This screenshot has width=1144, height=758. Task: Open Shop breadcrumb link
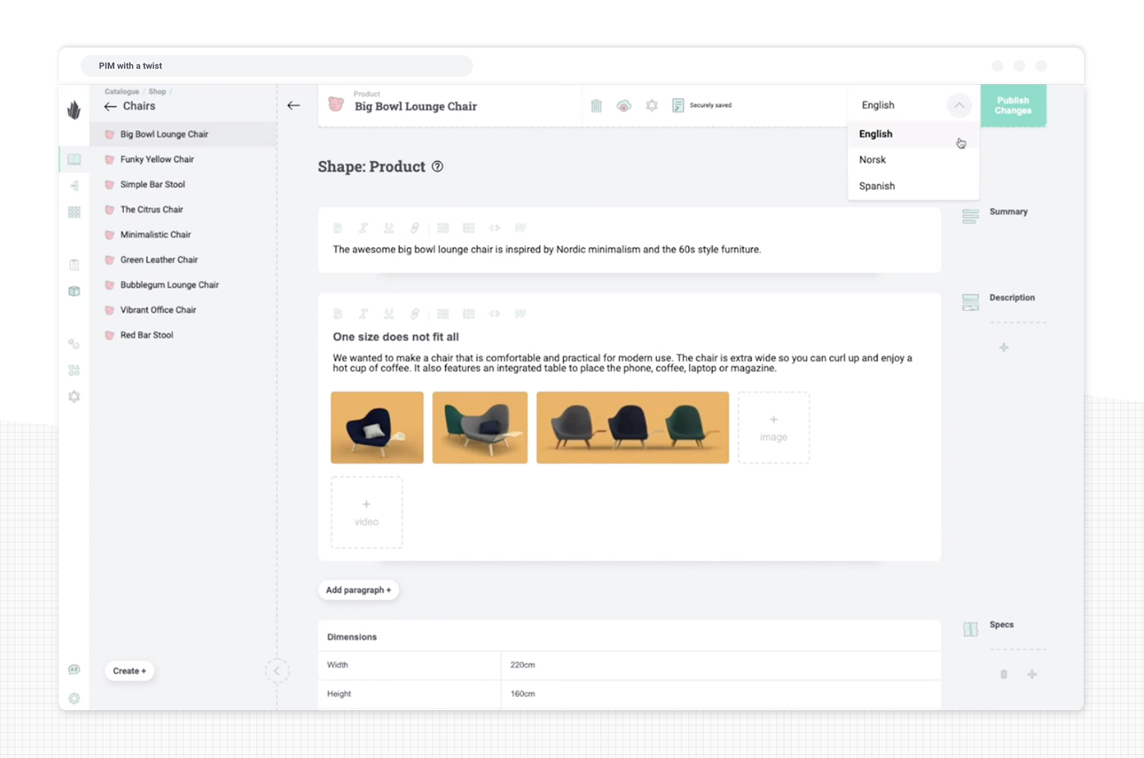[158, 92]
